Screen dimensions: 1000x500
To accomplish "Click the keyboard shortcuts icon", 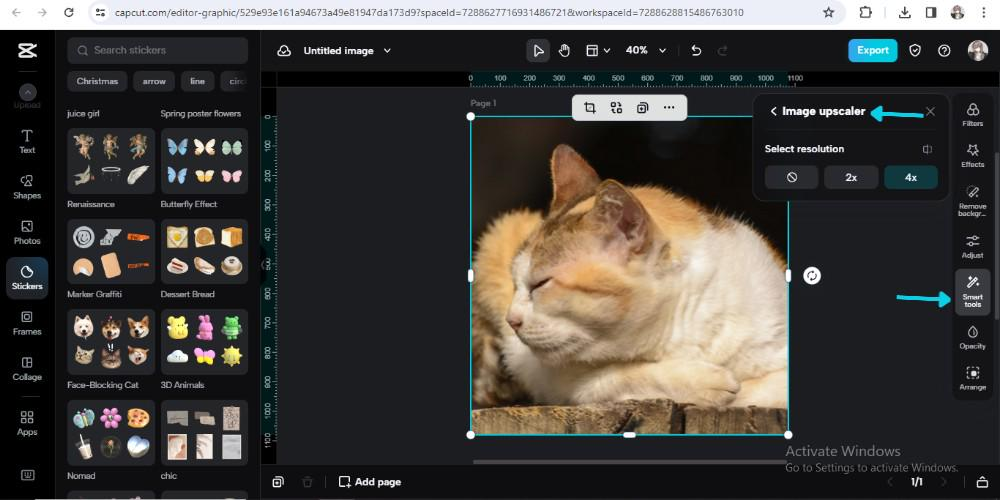I will [27, 475].
